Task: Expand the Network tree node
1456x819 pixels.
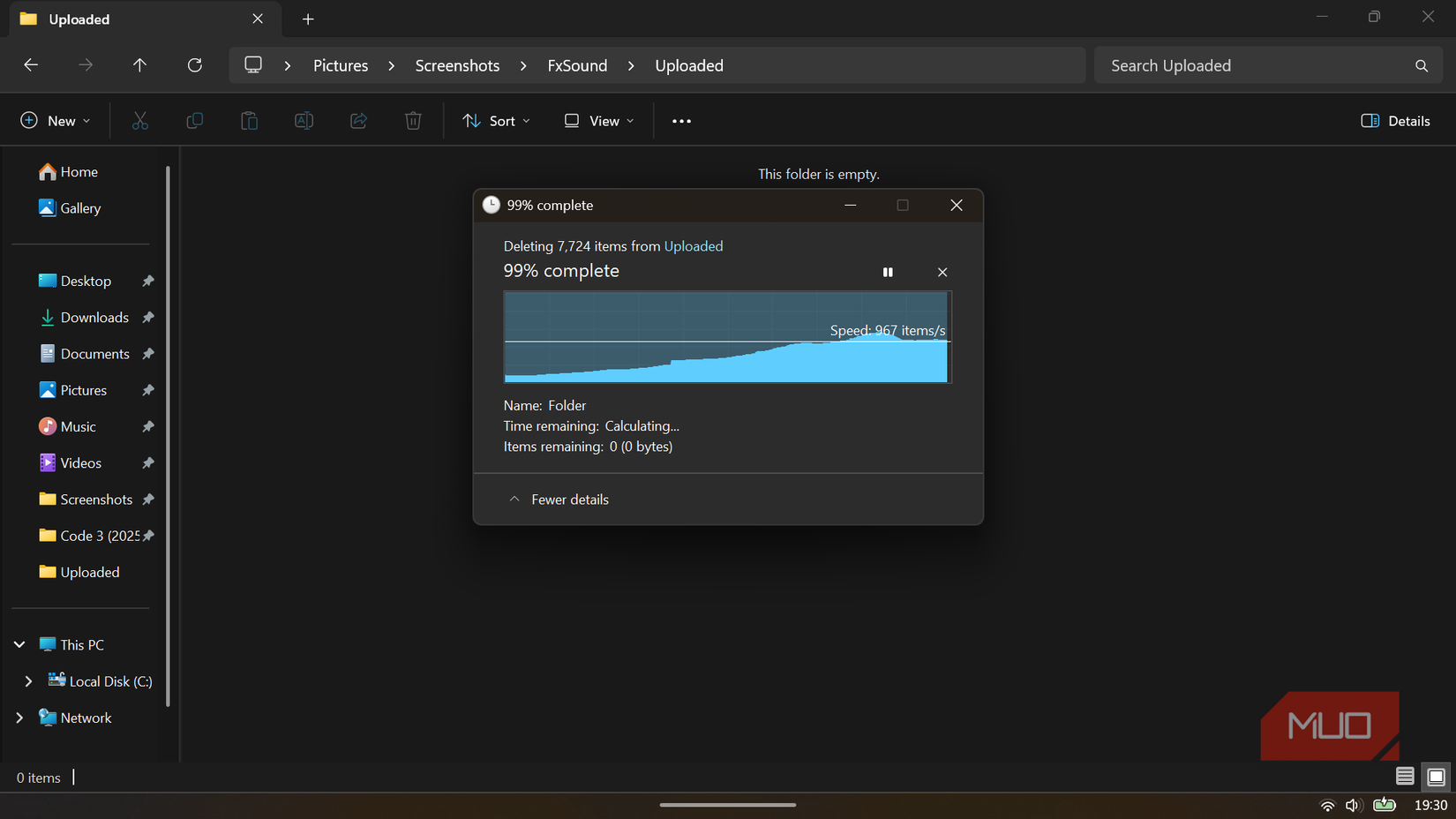Action: (19, 718)
